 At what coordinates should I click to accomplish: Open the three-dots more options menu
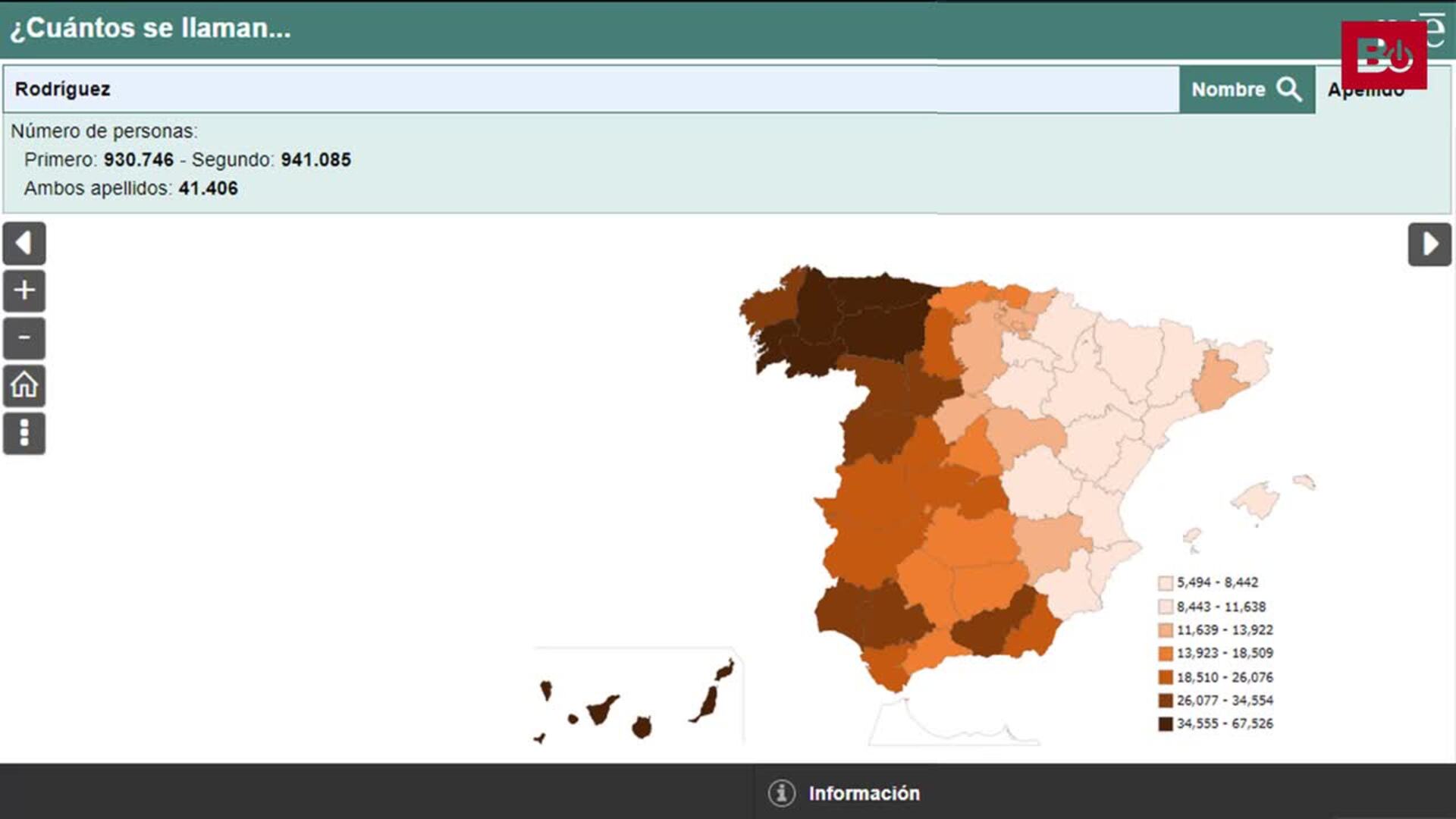point(24,433)
